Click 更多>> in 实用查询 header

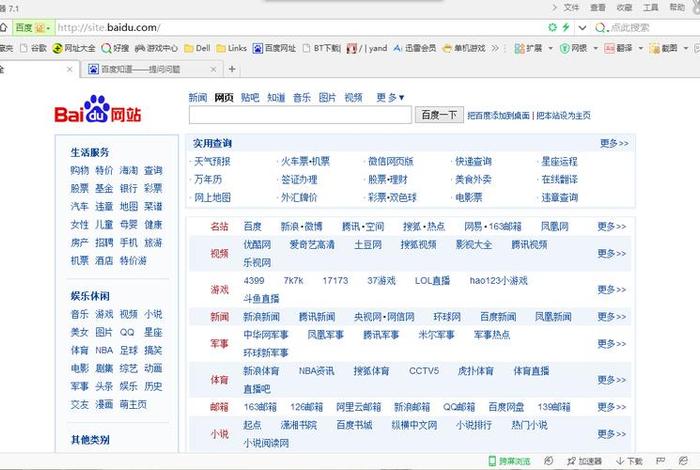pos(614,143)
